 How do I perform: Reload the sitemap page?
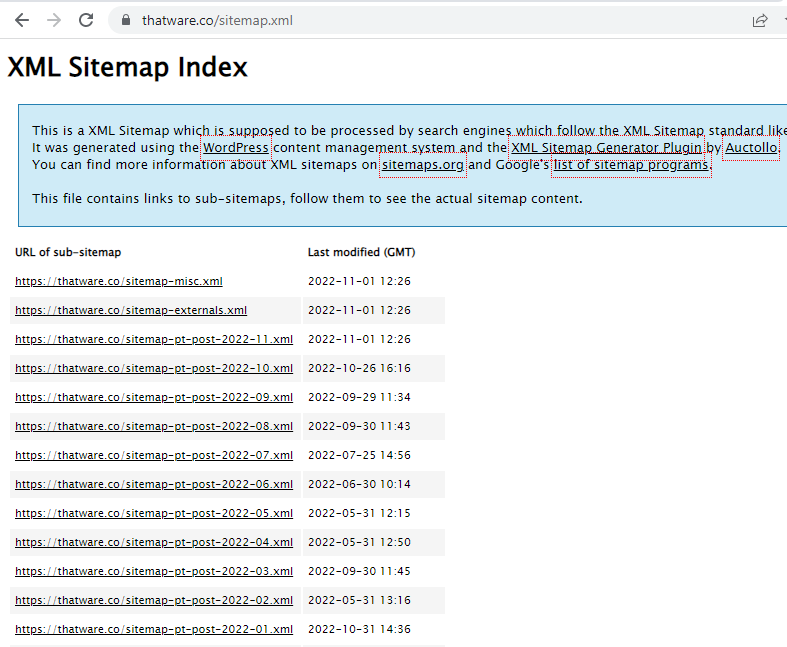click(86, 21)
